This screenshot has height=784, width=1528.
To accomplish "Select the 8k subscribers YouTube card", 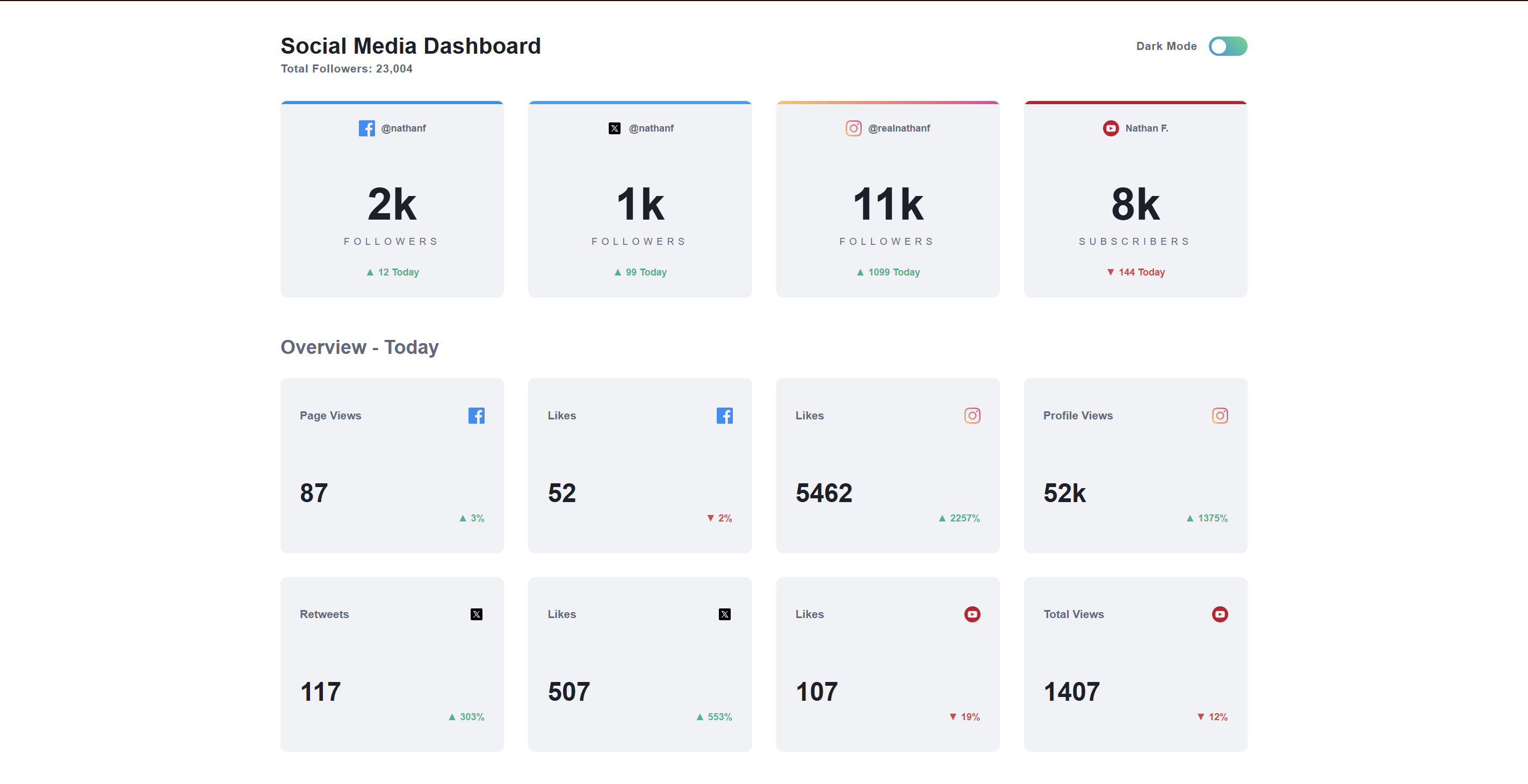I will coord(1135,201).
